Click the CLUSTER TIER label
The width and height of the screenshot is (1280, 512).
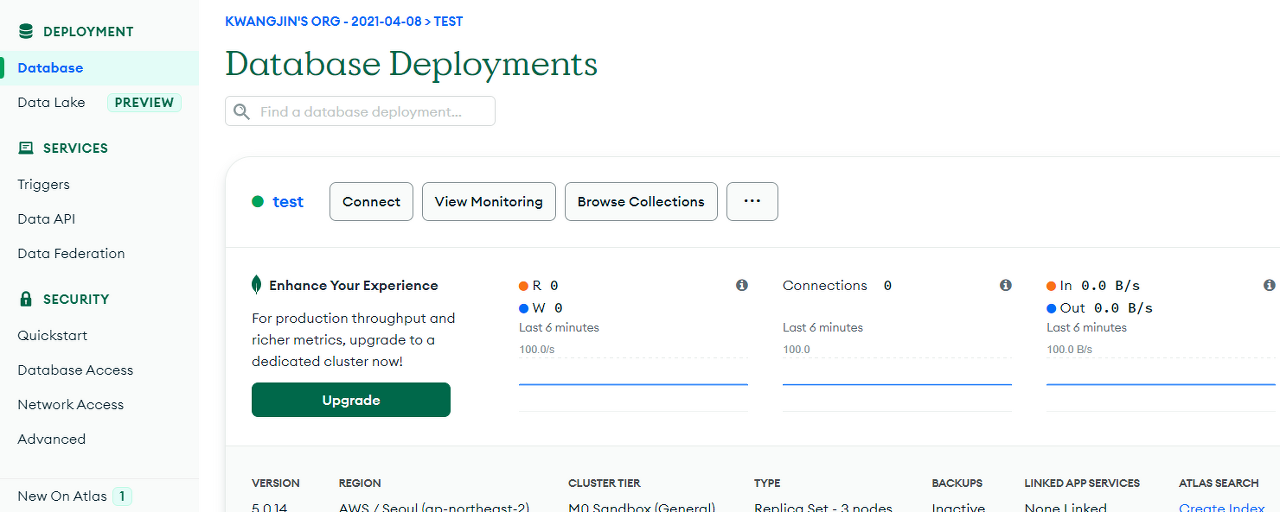[604, 483]
